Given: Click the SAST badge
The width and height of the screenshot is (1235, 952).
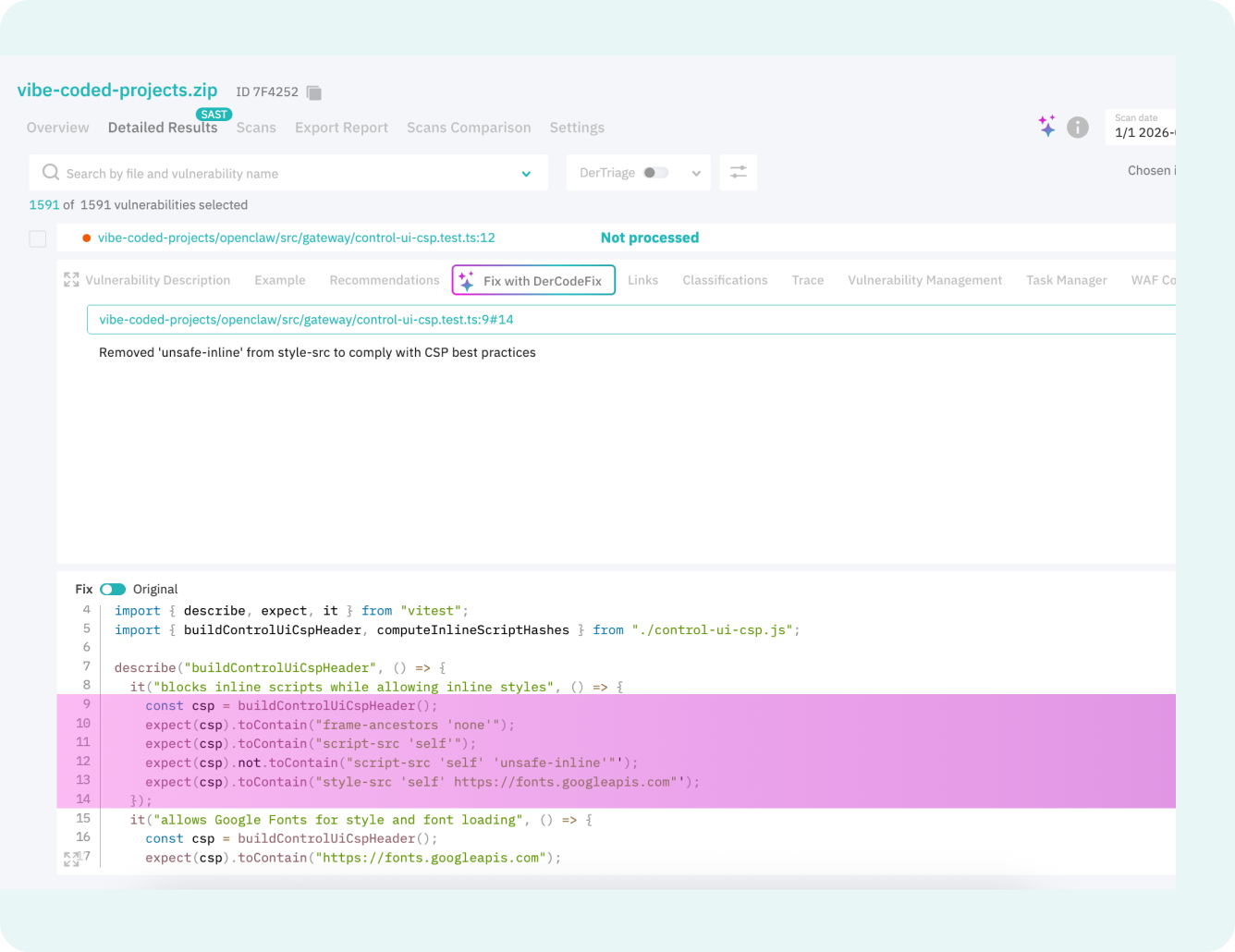Looking at the screenshot, I should click(214, 115).
